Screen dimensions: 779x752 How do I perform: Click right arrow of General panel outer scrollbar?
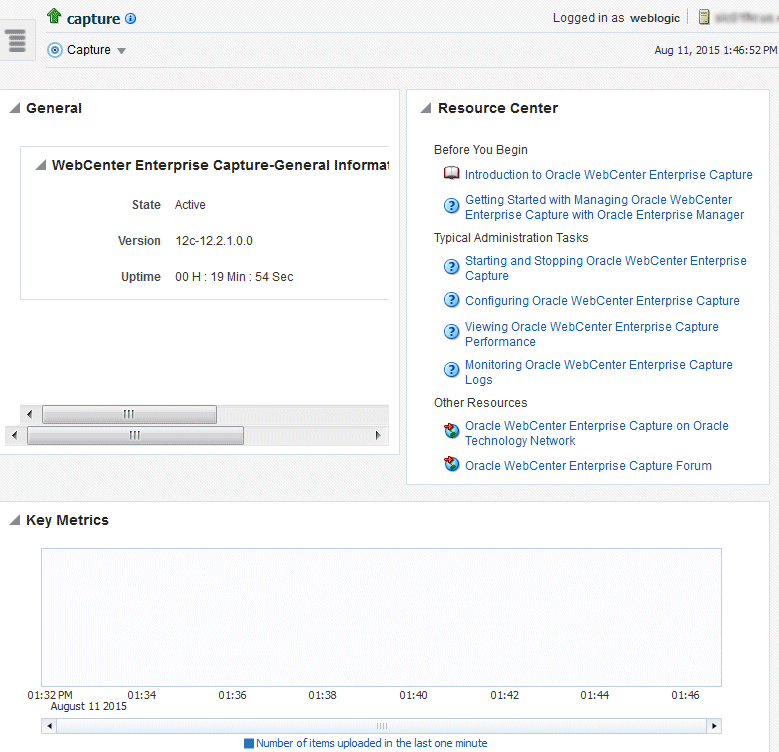[x=378, y=436]
